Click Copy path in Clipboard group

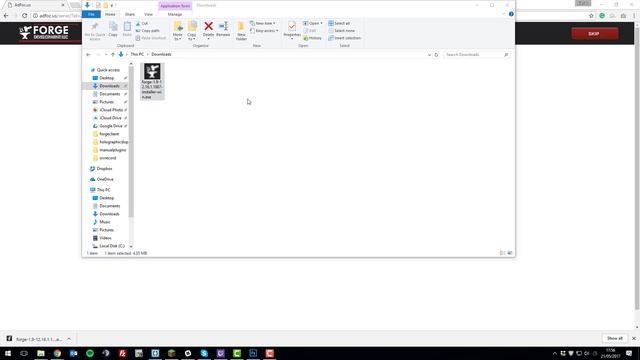147,31
